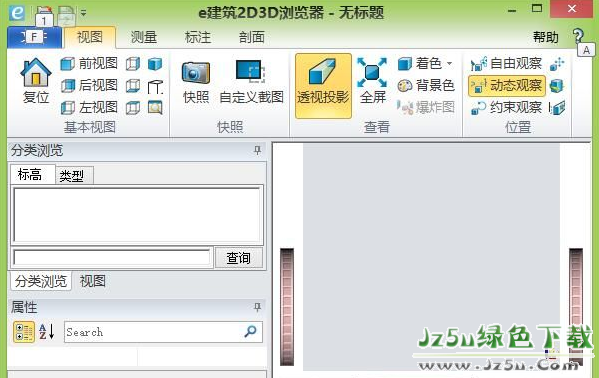Toggle 透视投影 perspective projection
This screenshot has width=599, height=378.
323,85
